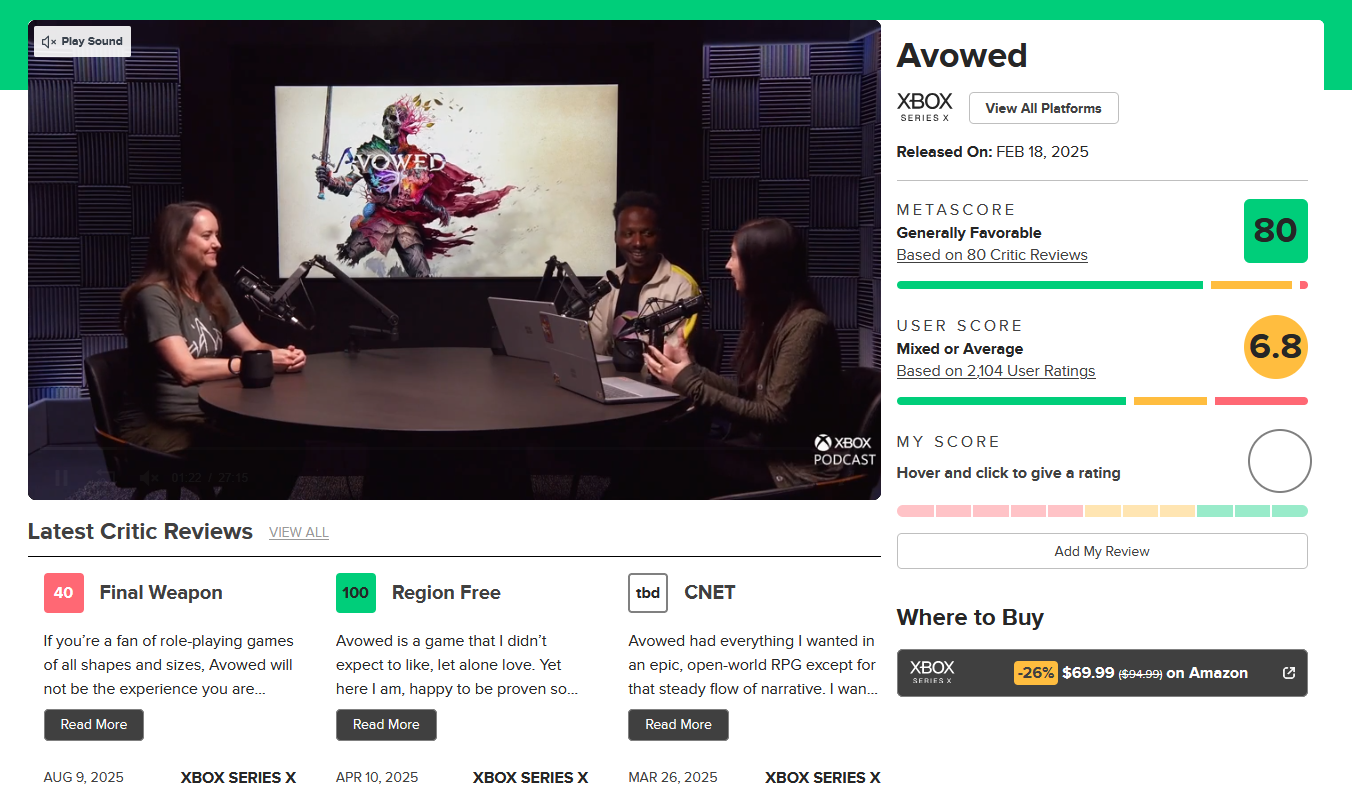Click the tbd score badge for CNET
Image resolution: width=1352 pixels, height=812 pixels.
point(647,593)
